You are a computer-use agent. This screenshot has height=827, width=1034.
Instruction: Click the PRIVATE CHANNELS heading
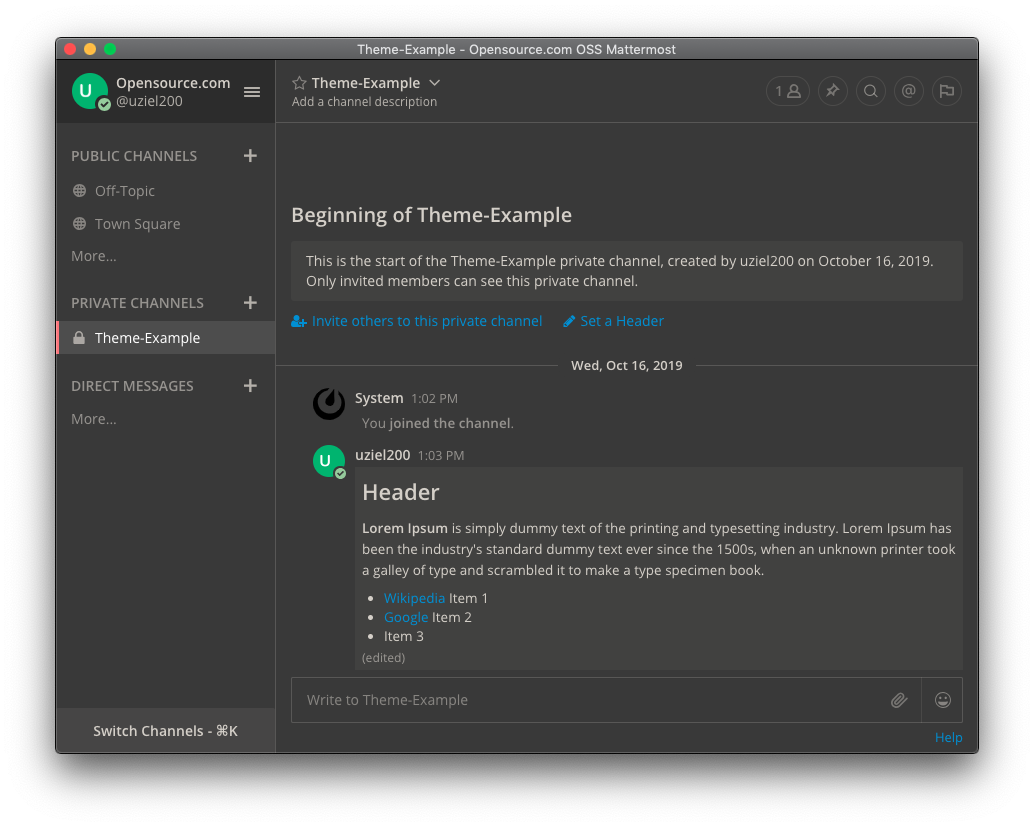(x=137, y=303)
